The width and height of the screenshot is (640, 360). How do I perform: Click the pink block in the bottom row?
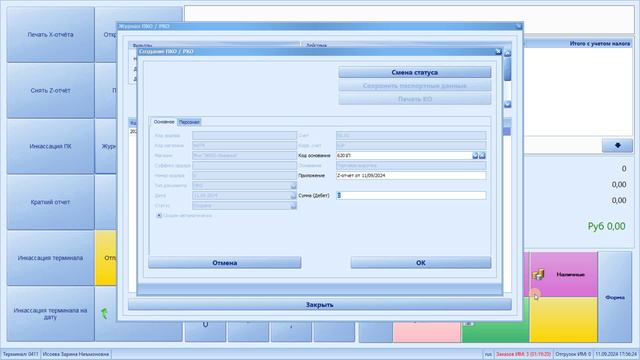click(427, 332)
